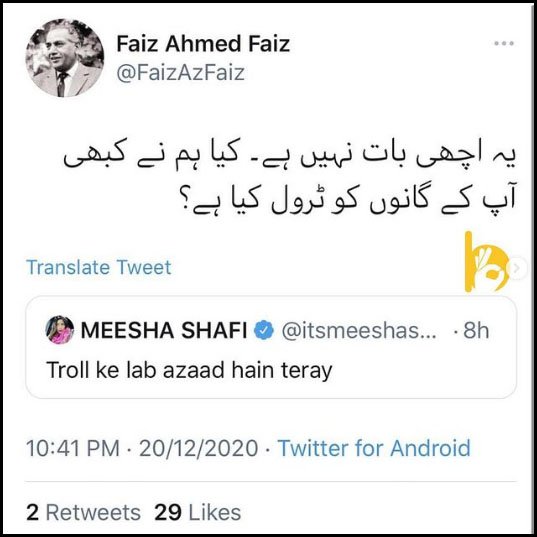Open the @FaizAzFaiz handle

(180, 73)
